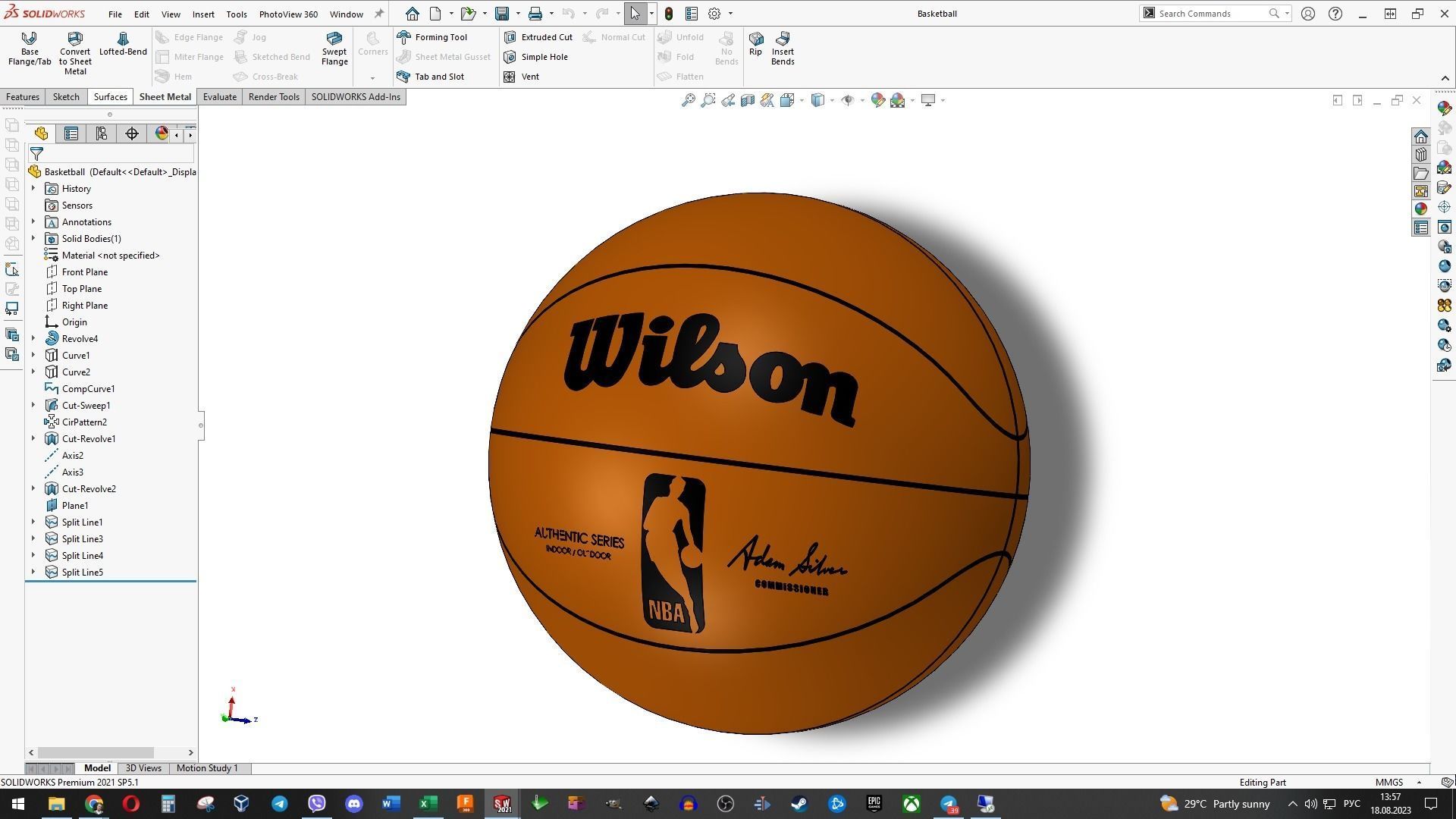This screenshot has height=819, width=1456.
Task: Expand the Annotations tree node
Action: (x=33, y=221)
